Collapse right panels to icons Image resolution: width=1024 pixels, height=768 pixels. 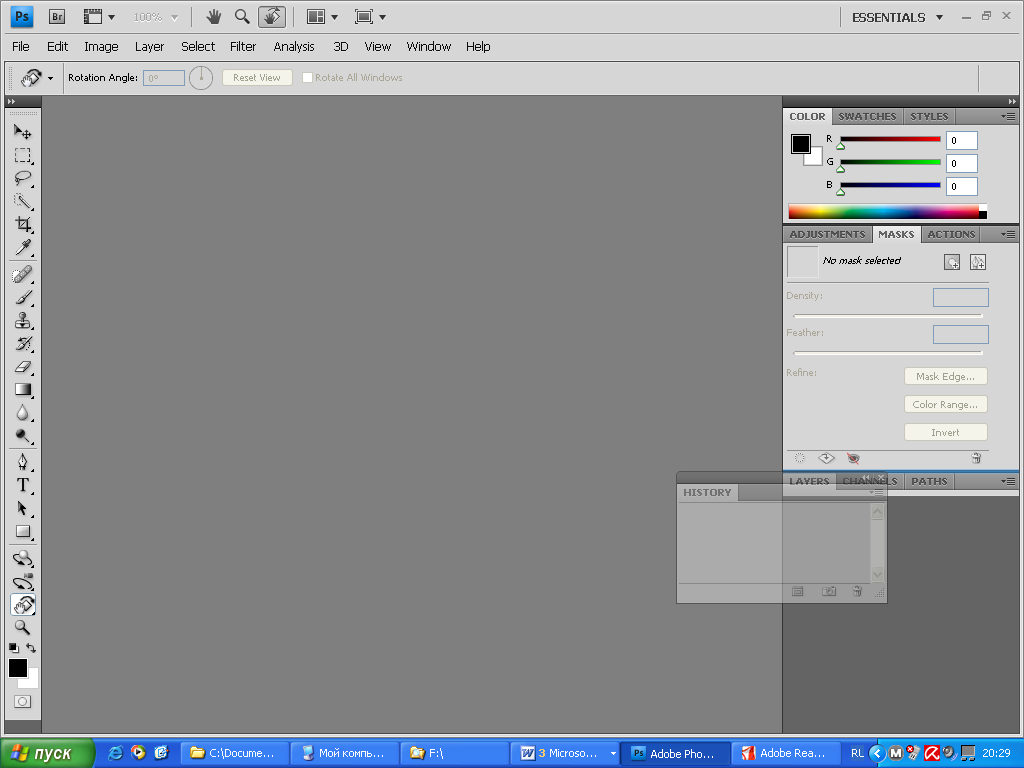click(1012, 101)
